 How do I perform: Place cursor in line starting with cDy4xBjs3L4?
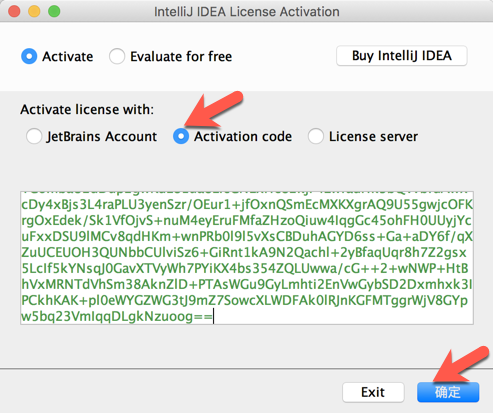247,204
